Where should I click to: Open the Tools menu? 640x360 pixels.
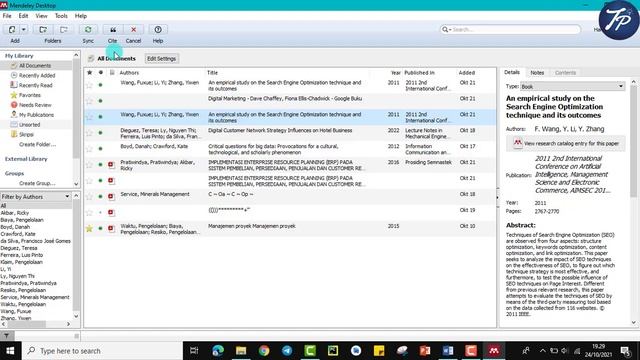click(61, 16)
